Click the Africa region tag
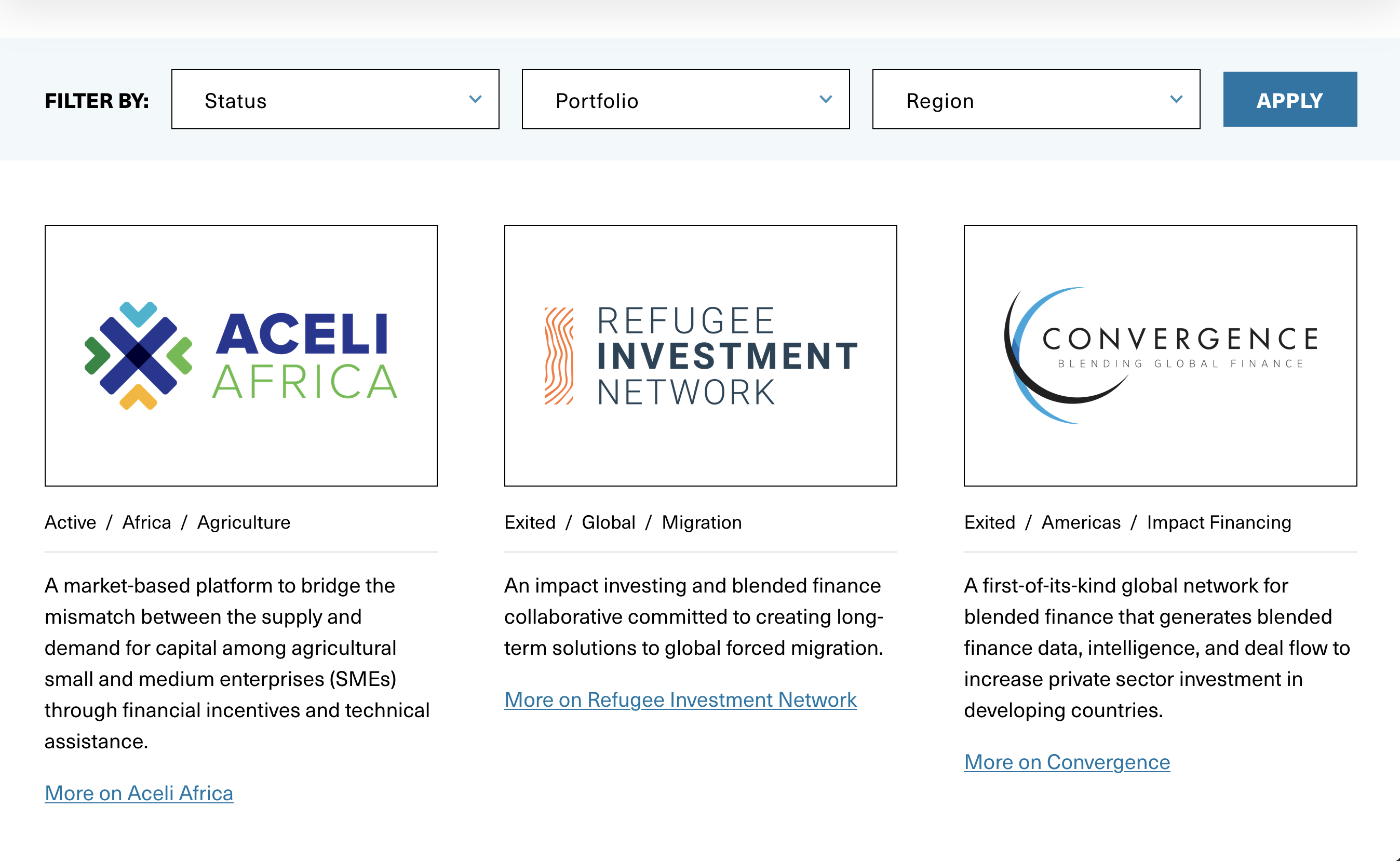This screenshot has height=861, width=1400. 146,522
